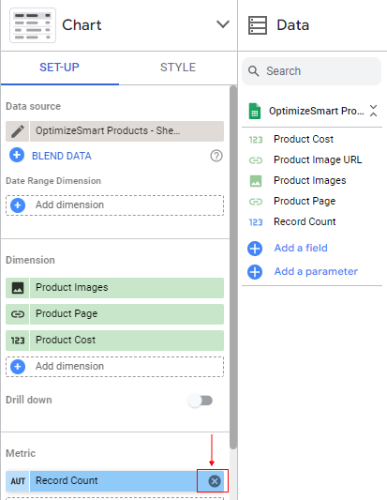Click the link icon beside Product Page field
Image resolution: width=387 pixels, height=500 pixels.
click(x=256, y=202)
